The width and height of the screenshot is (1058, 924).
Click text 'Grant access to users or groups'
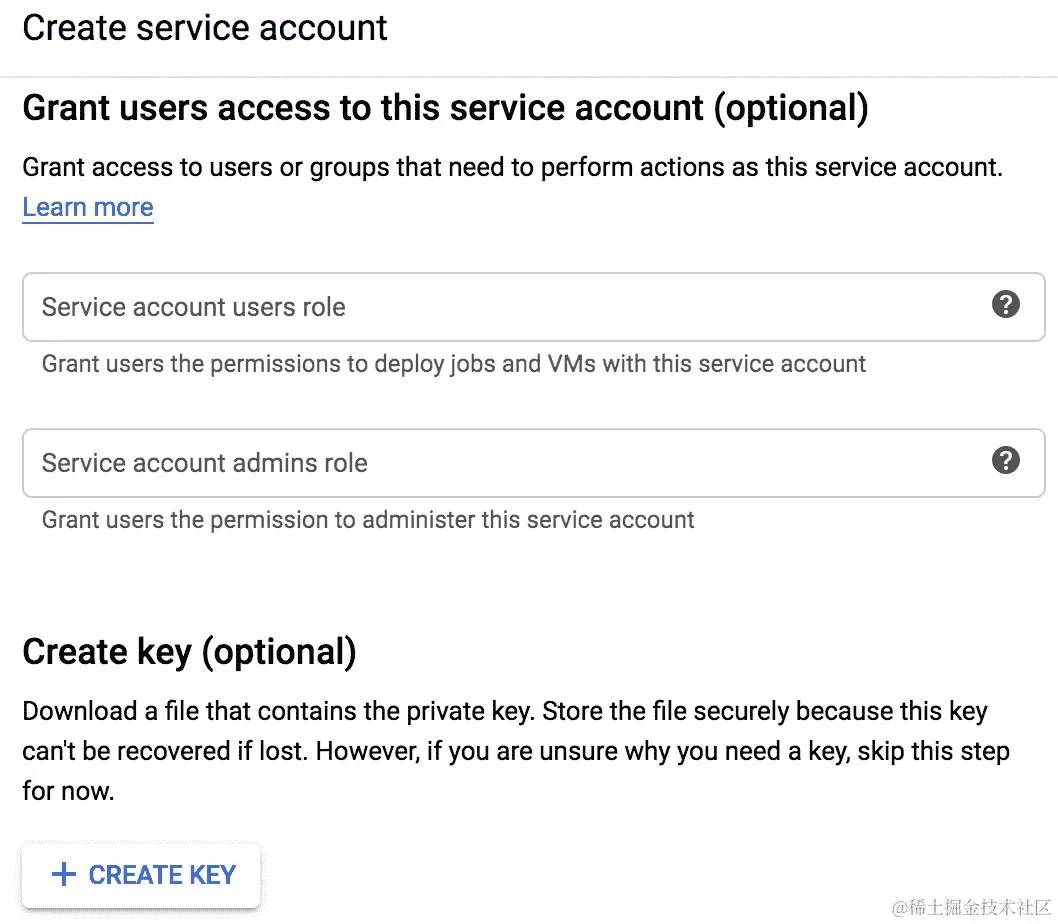pos(206,167)
